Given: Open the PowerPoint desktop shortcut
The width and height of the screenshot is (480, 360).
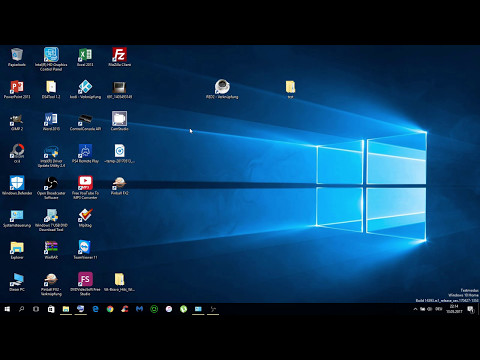Looking at the screenshot, I should tap(17, 89).
